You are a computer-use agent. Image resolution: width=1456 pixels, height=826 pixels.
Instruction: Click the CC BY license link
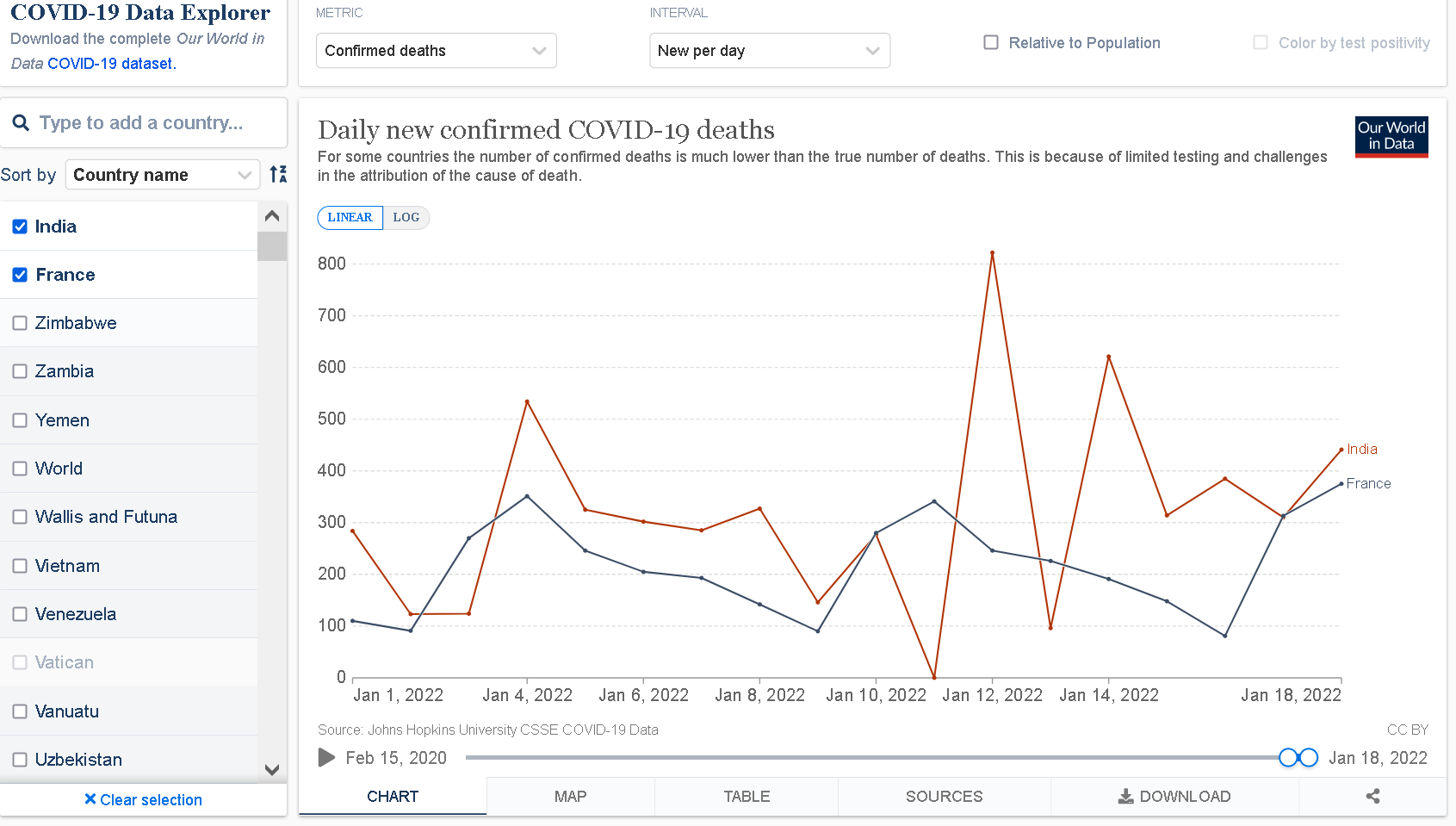click(1407, 730)
